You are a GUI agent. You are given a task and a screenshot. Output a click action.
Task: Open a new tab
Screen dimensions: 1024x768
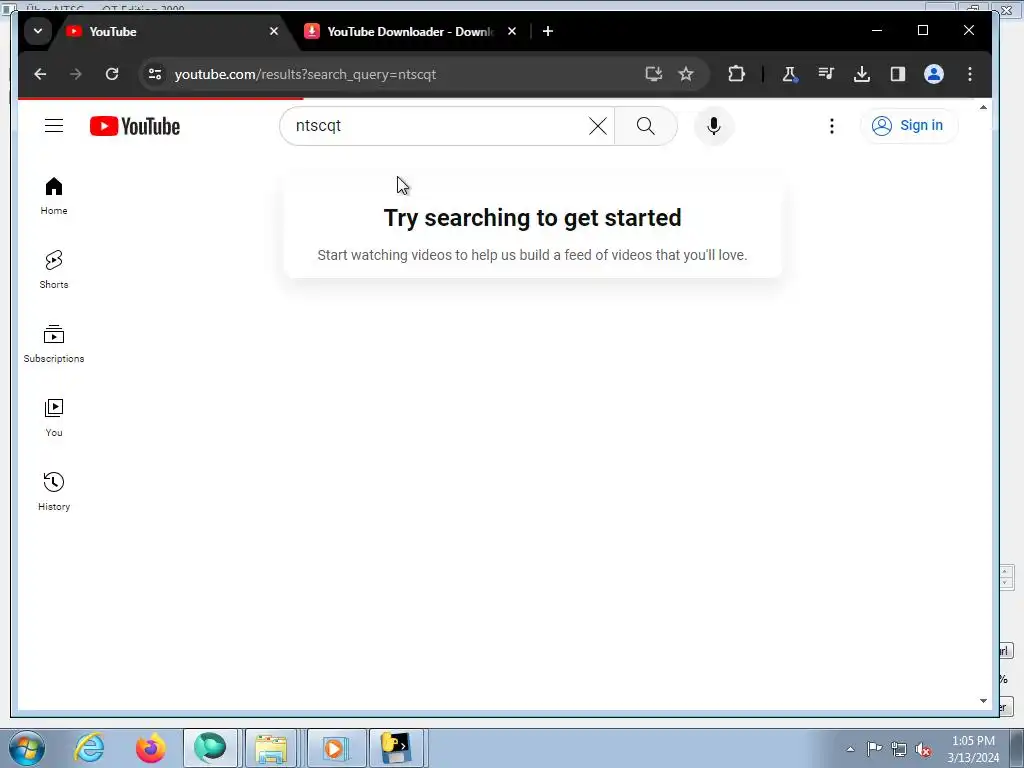click(x=548, y=31)
